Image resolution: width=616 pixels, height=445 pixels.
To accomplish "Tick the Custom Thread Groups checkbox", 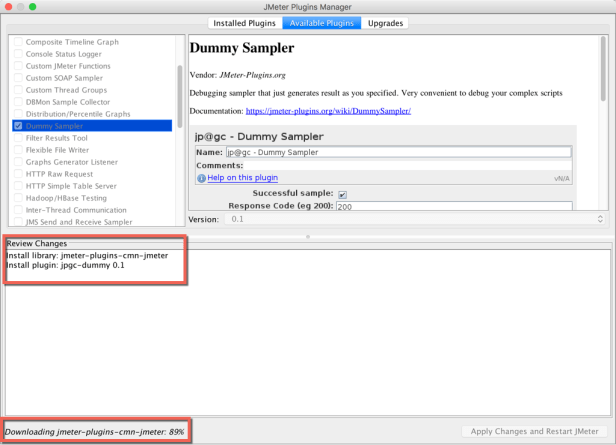I will pyautogui.click(x=18, y=90).
